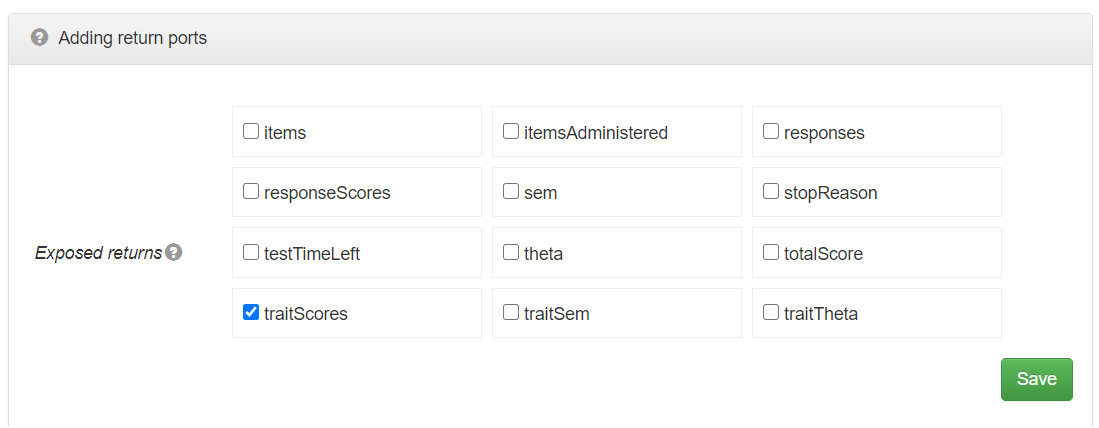Check the sem checkbox
Screen dimensions: 1099x428
[511, 191]
